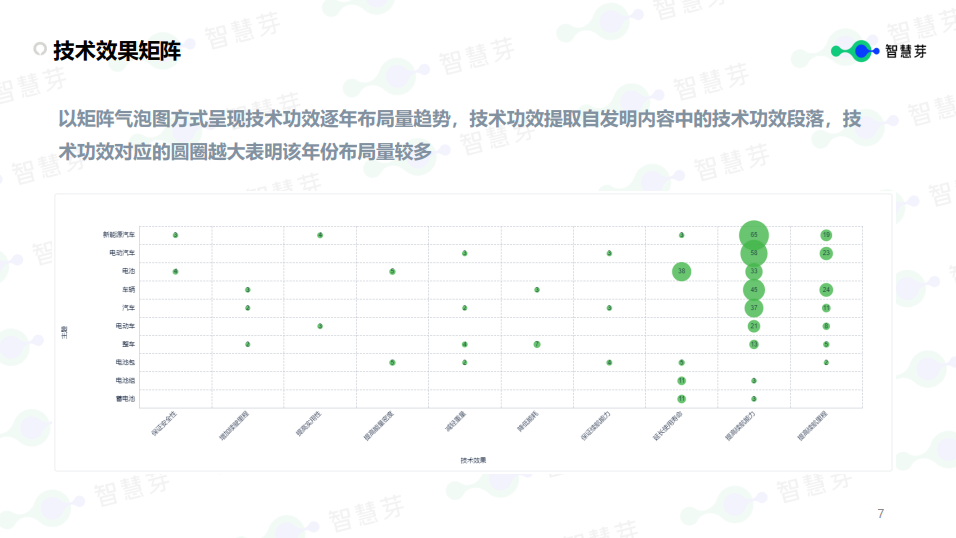Click the bubble labeled 24
This screenshot has height=538, width=956.
tap(826, 289)
